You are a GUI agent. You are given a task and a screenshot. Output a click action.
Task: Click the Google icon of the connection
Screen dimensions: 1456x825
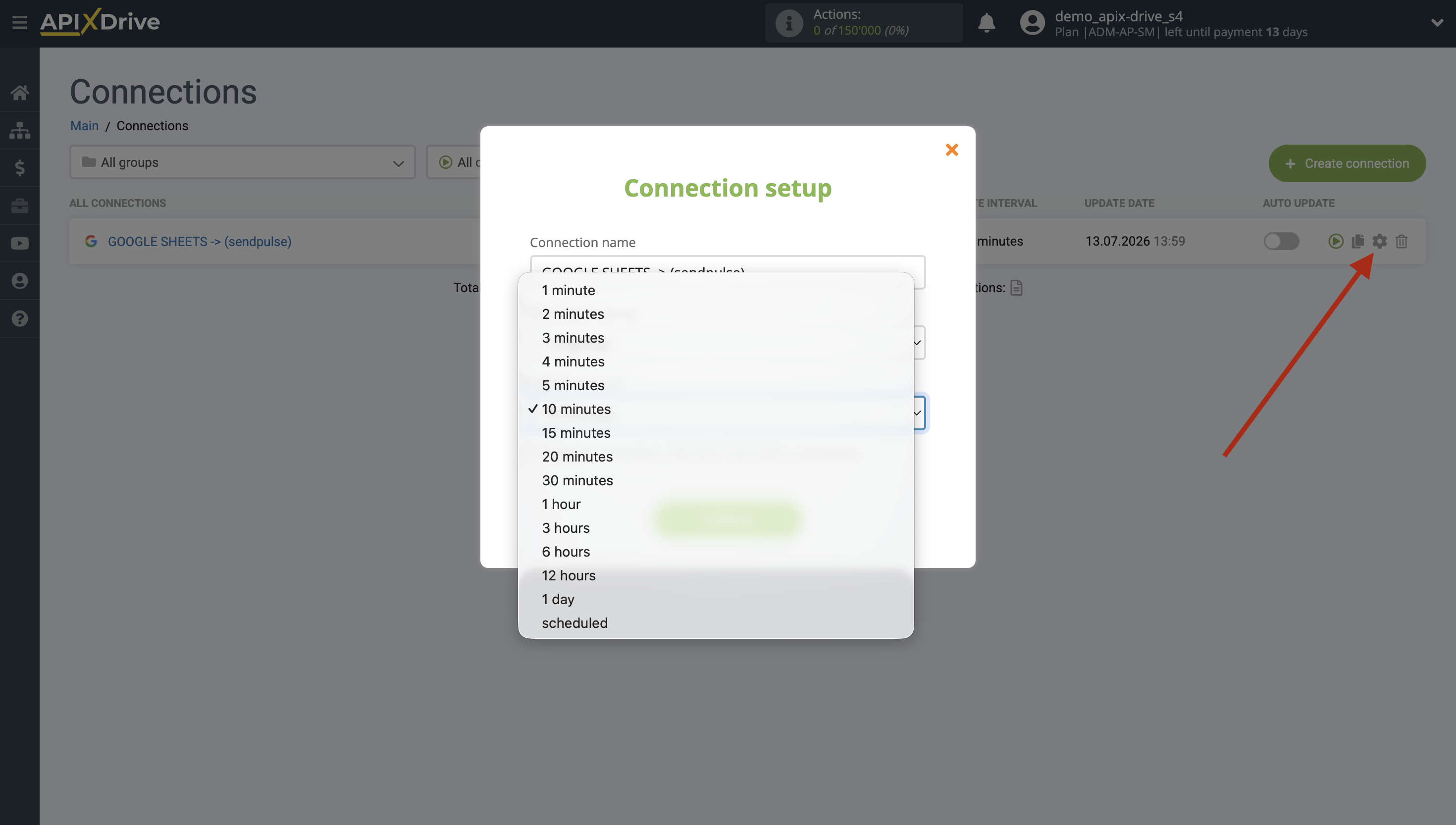(x=91, y=241)
